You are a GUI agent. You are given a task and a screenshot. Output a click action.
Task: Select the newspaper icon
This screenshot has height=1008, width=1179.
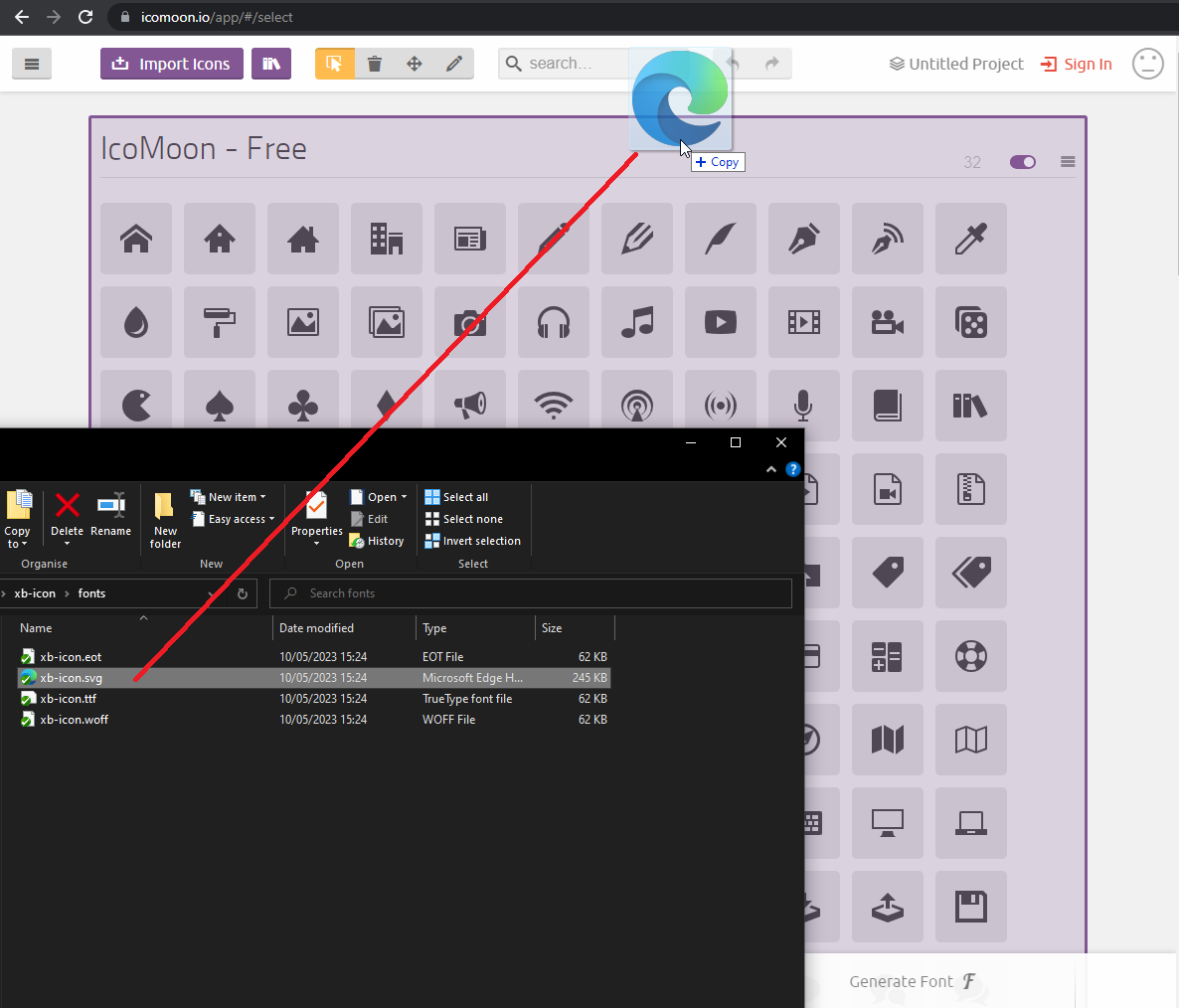click(x=470, y=239)
